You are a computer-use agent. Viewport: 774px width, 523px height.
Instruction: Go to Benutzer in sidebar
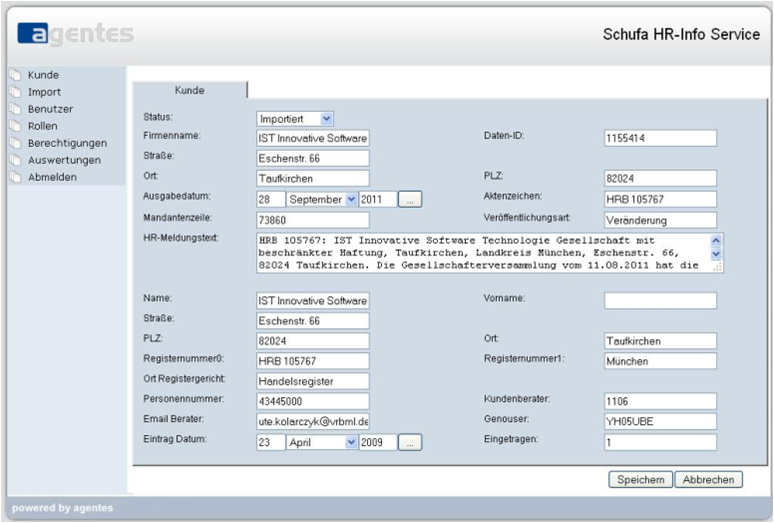[50, 109]
